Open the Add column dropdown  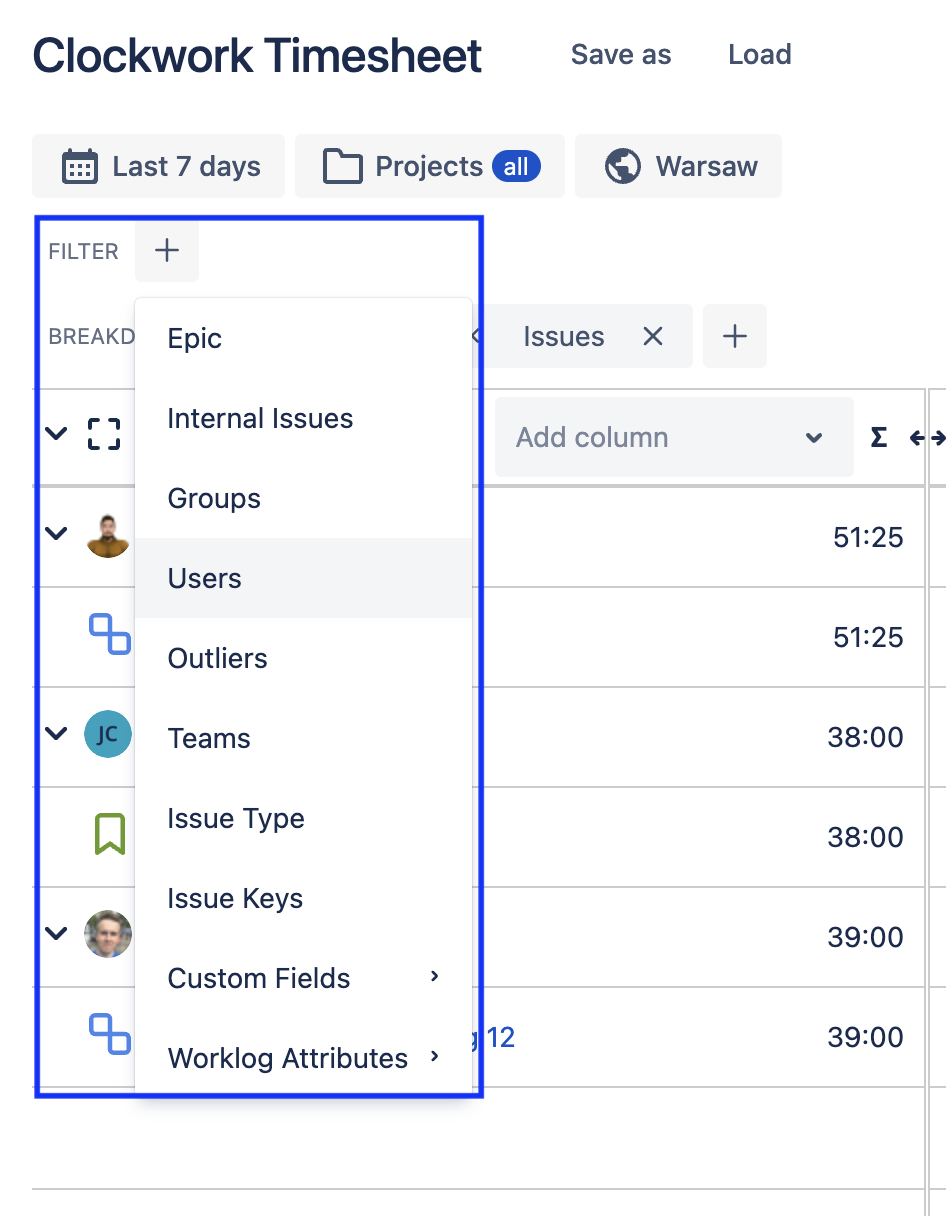(x=673, y=438)
